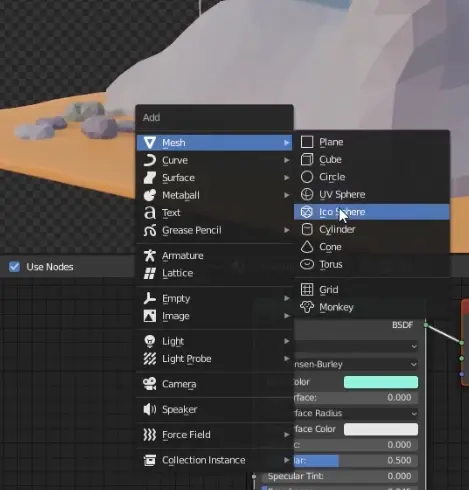The height and width of the screenshot is (490, 469).
Task: Click the Armature figure icon
Action: point(150,256)
